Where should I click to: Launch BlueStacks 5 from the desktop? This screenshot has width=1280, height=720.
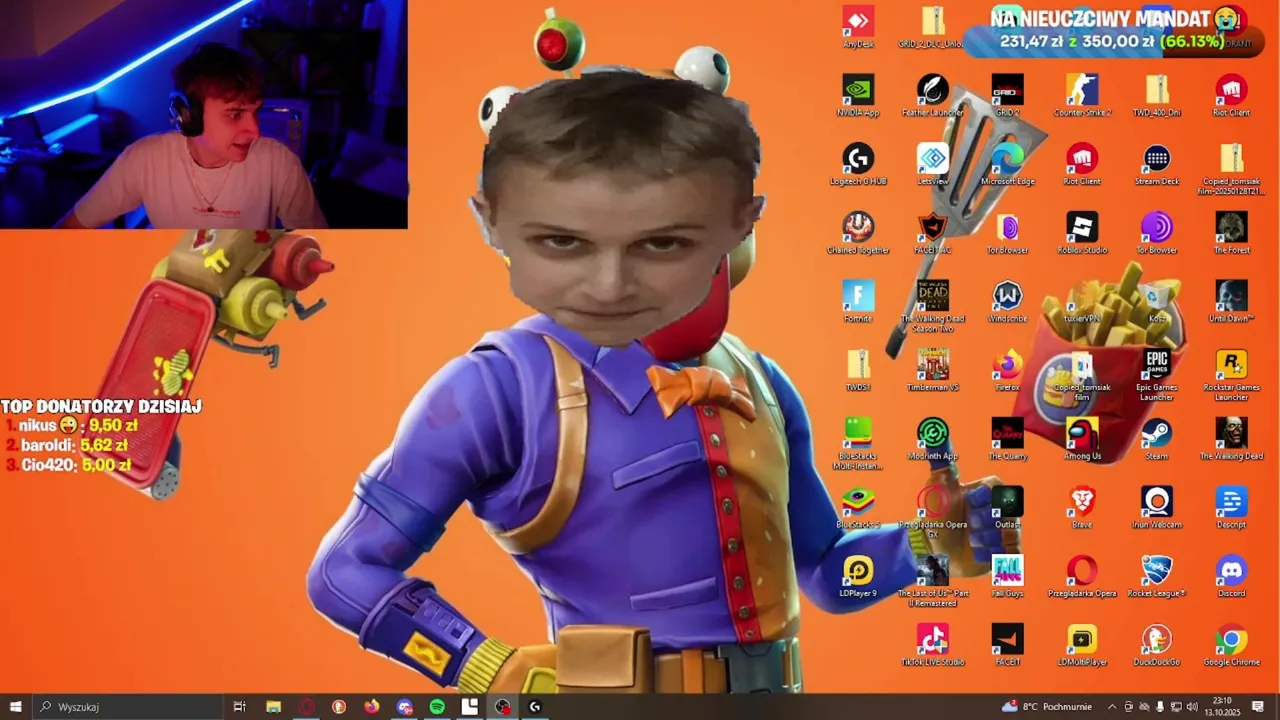click(x=858, y=508)
